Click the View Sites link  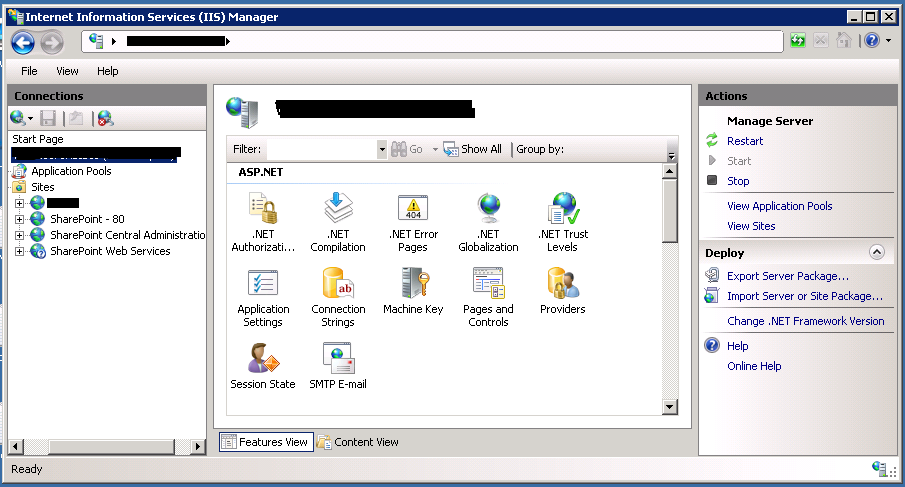[x=751, y=226]
